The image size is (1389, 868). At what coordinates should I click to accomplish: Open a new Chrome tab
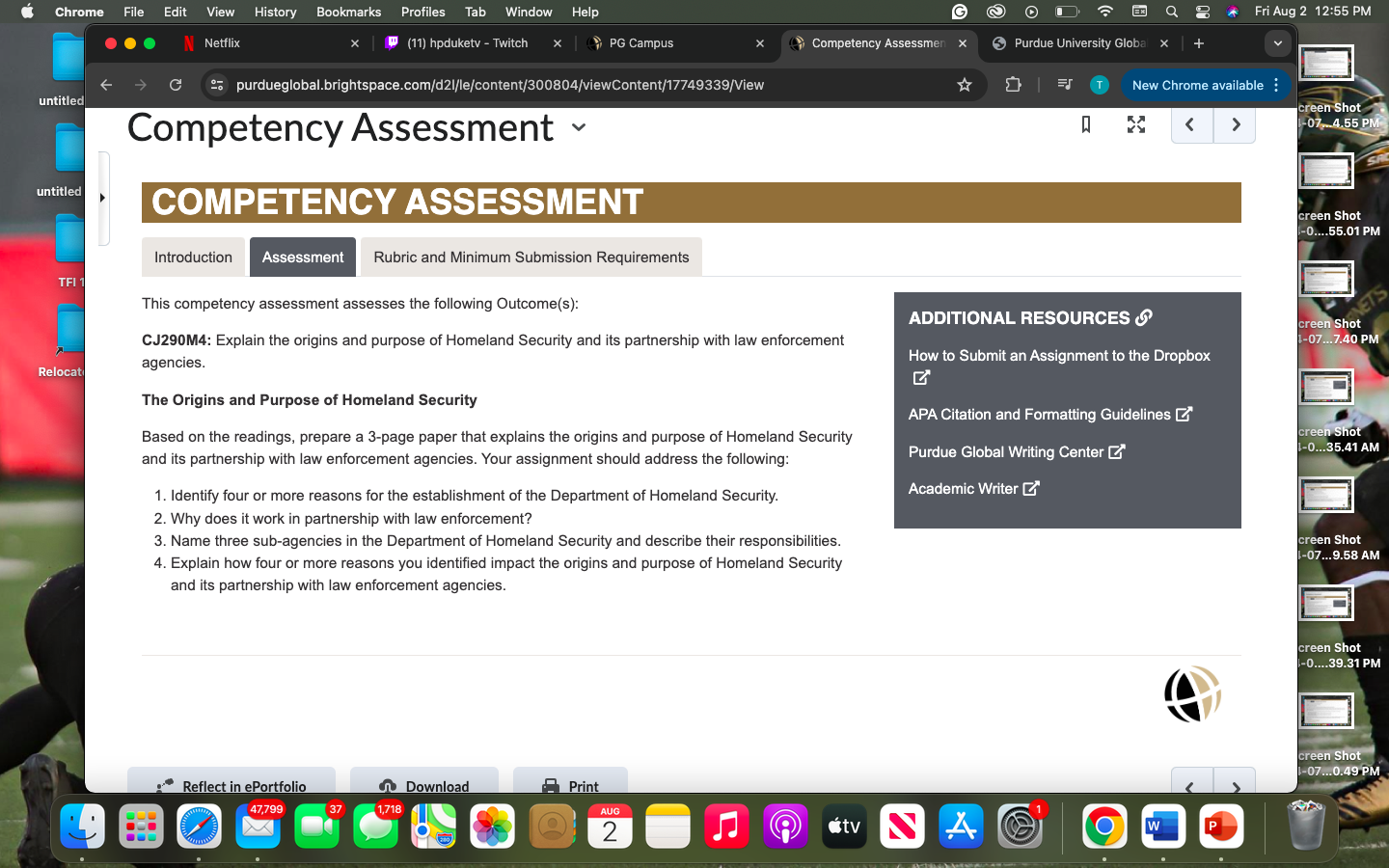click(x=1199, y=43)
